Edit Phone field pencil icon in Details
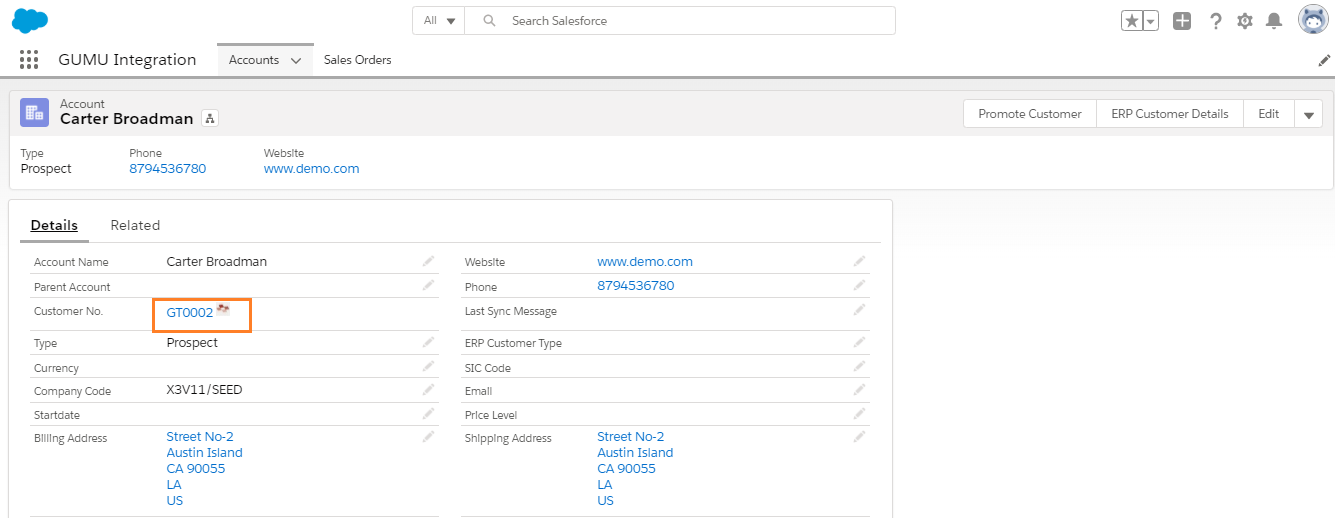Viewport: 1335px width, 518px height. [859, 286]
